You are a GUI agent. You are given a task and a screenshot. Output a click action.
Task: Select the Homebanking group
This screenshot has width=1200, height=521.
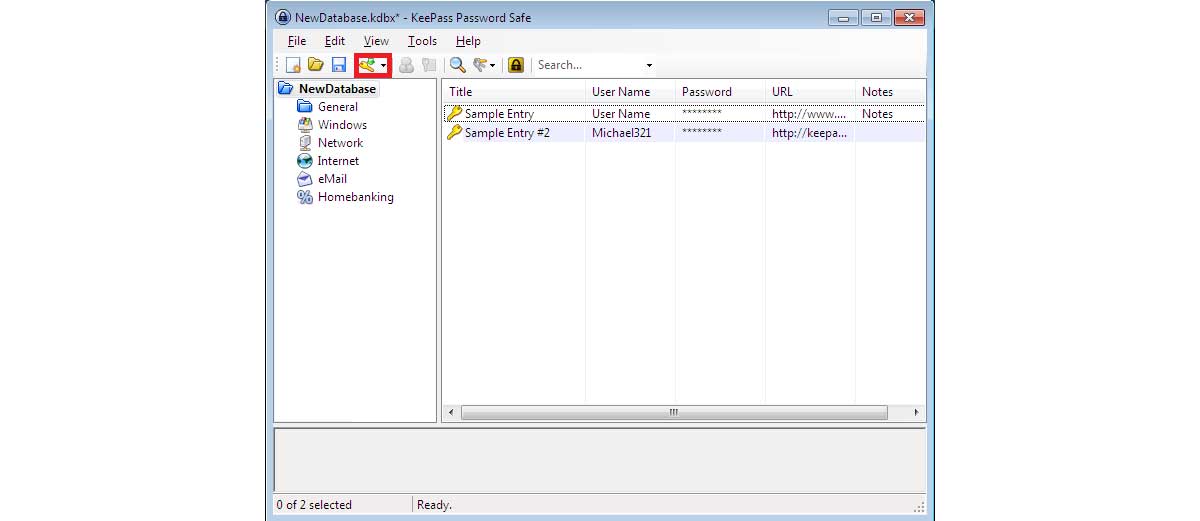coord(356,197)
